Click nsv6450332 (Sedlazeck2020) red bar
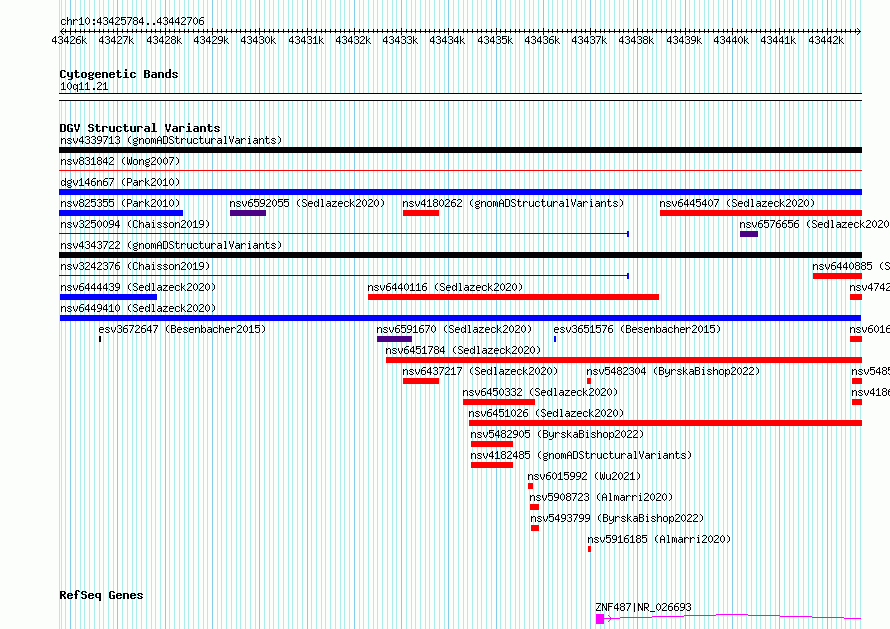The height and width of the screenshot is (629, 890). tap(499, 402)
